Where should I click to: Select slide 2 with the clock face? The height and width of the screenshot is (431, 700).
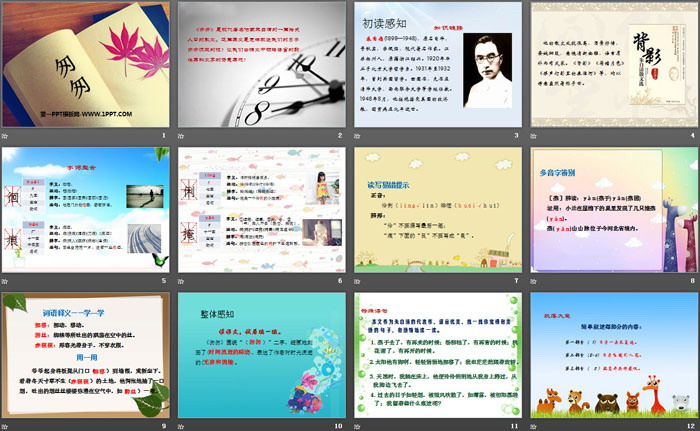[x=262, y=64]
